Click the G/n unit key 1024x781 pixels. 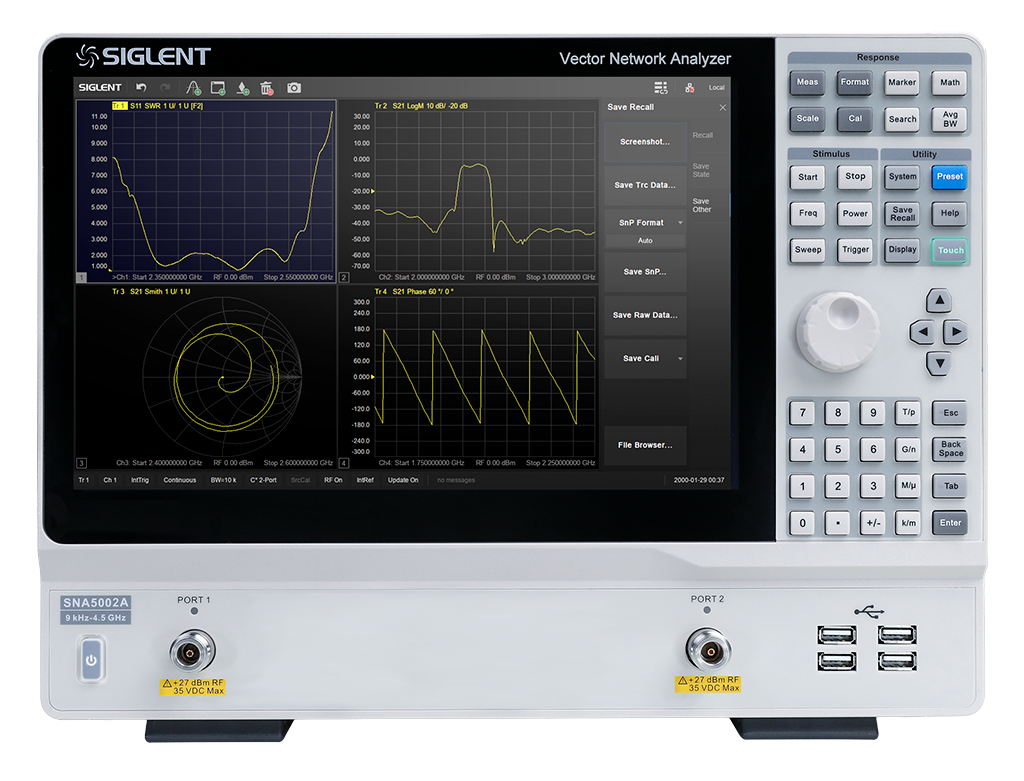(x=908, y=449)
